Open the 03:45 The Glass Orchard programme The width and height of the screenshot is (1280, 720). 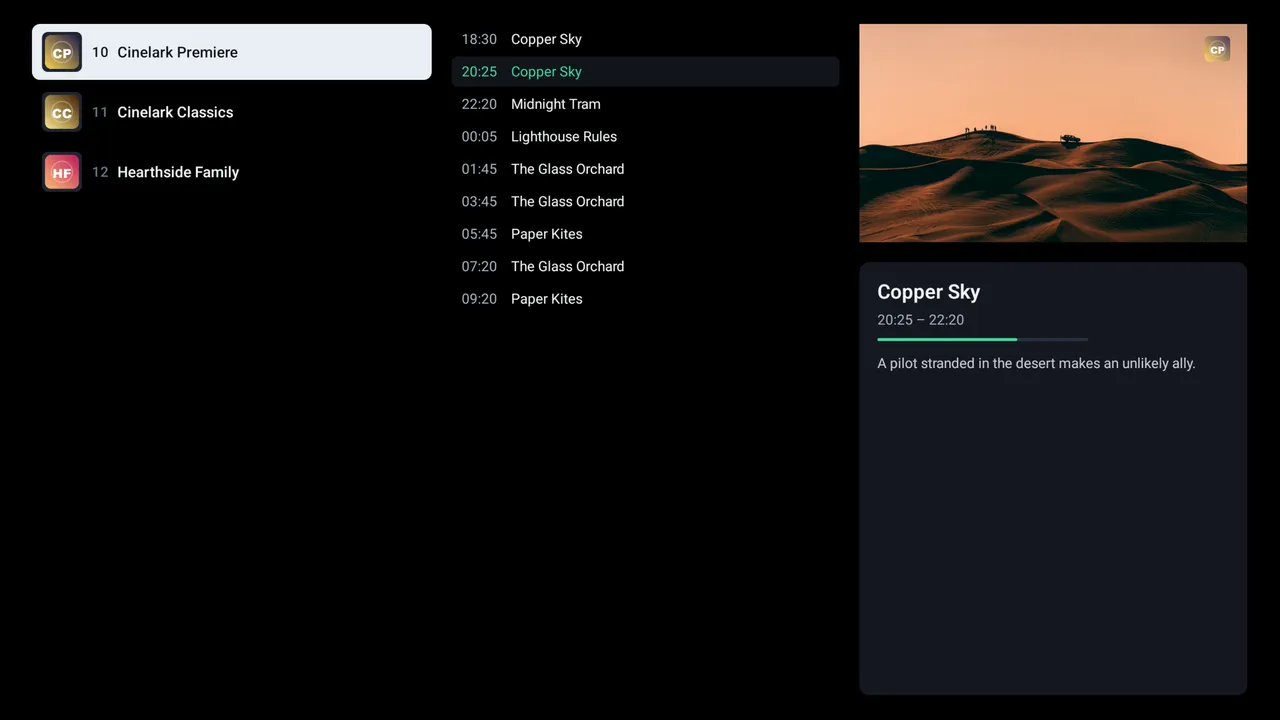[x=645, y=201]
